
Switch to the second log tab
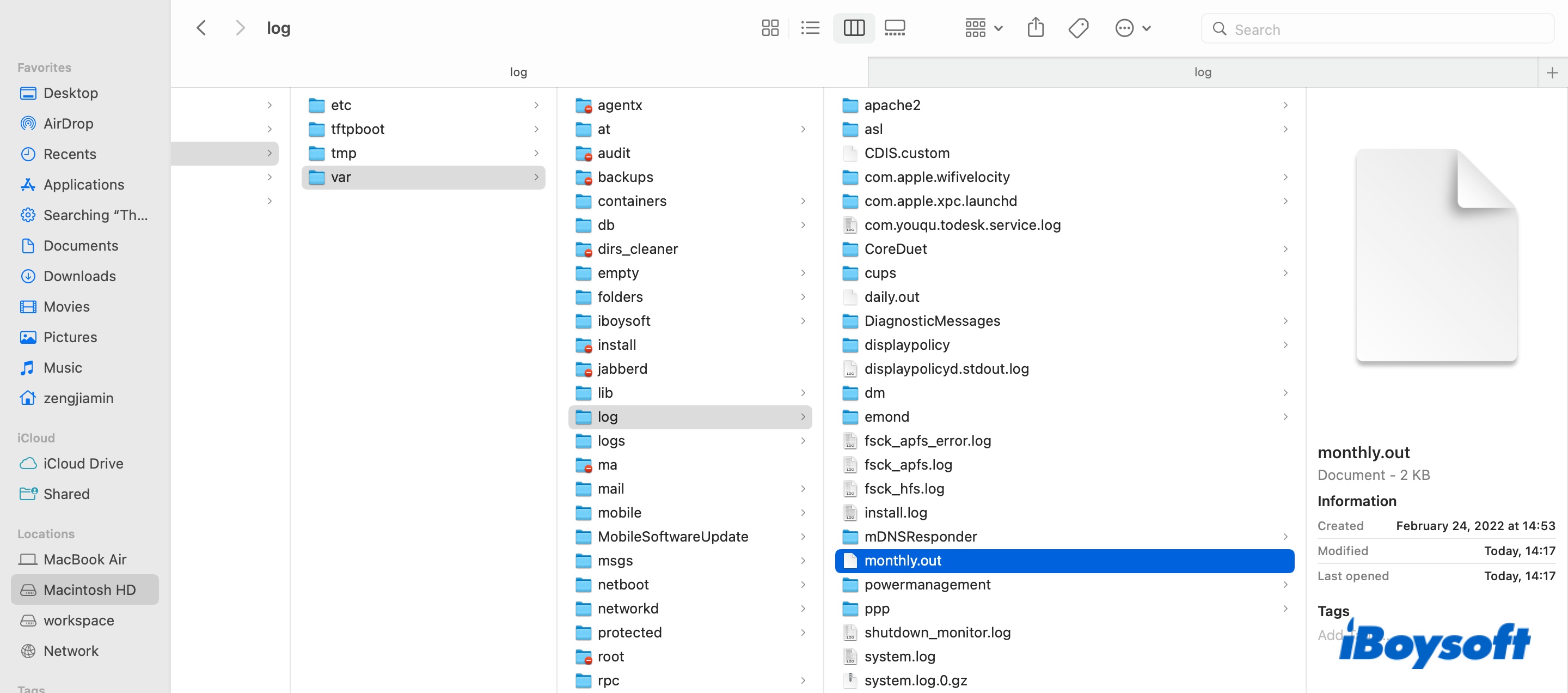(1202, 72)
